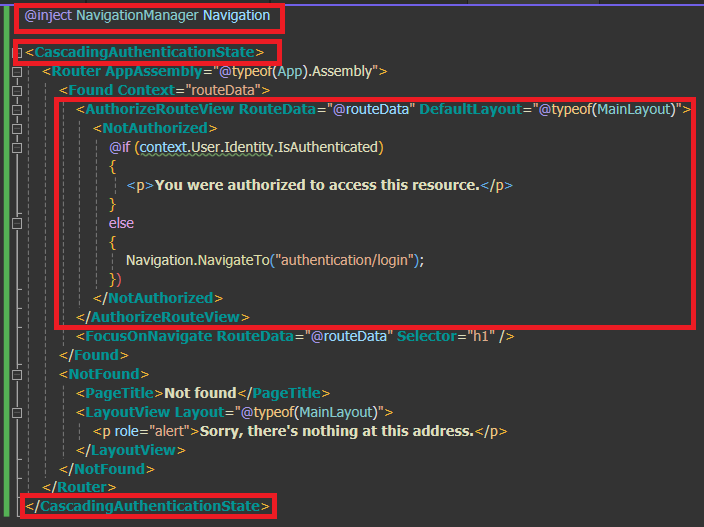Collapse the @if IsAuthenticated block
This screenshot has height=527, width=704.
click(17, 148)
